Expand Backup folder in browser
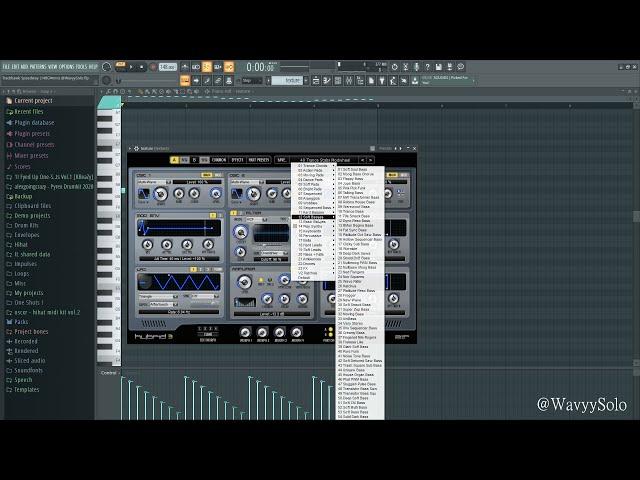This screenshot has width=640, height=480. 19,196
